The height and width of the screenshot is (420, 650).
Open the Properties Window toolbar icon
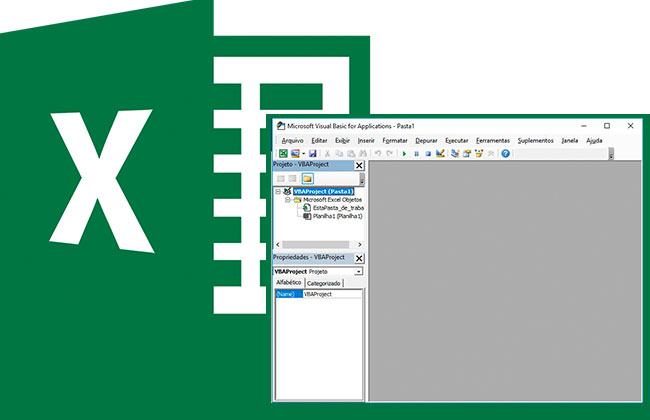tap(467, 154)
